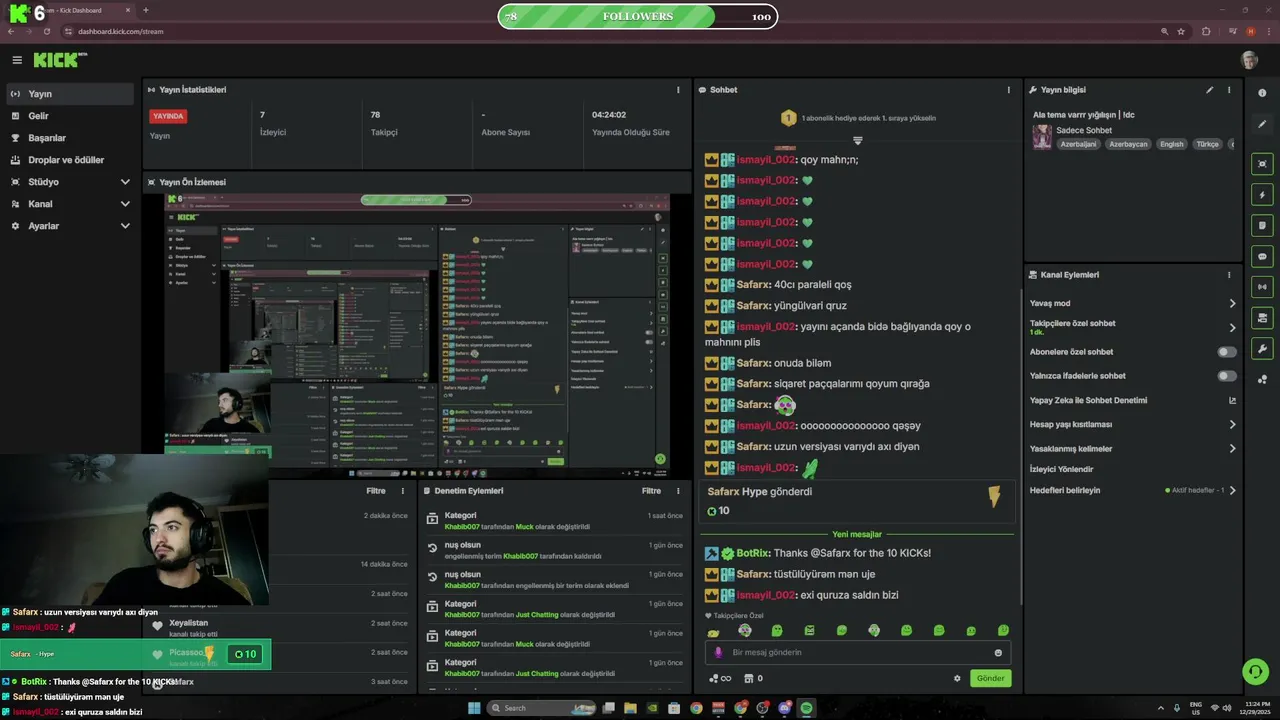1280x720 pixels.
Task: Click the chat panel scrollbar
Action: (x=1020, y=447)
